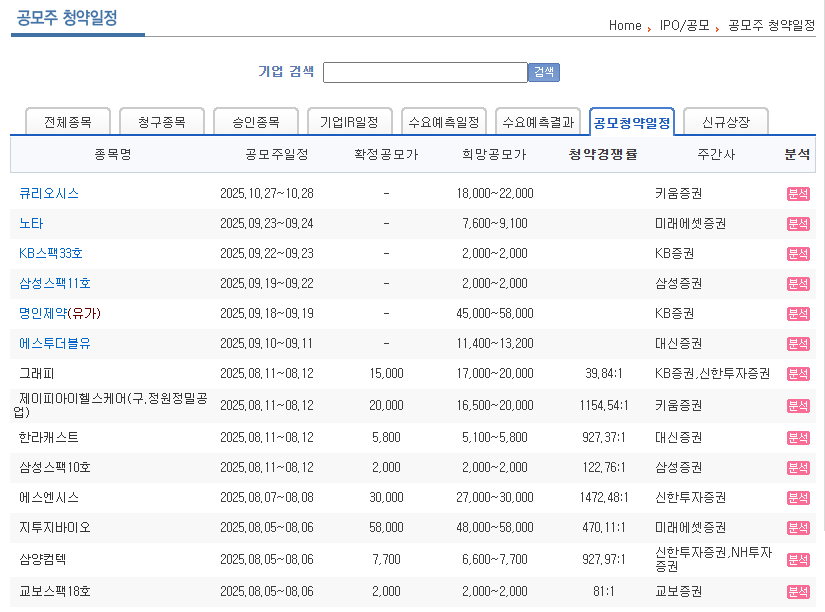
Task: Select the 공모청약일정 tab
Action: 632,122
